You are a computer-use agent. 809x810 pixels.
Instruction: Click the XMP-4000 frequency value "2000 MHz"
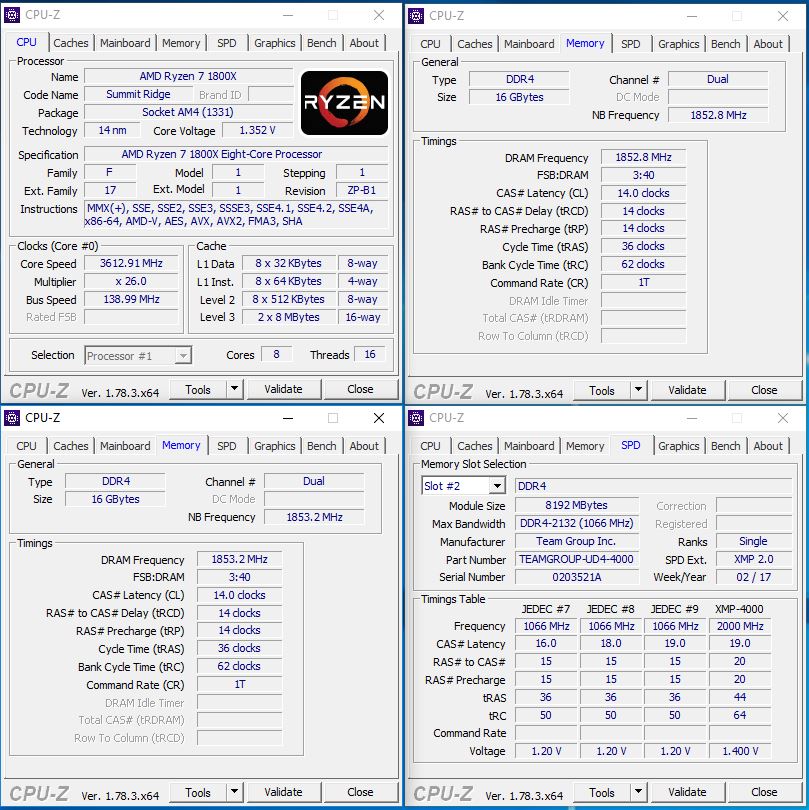(740, 626)
